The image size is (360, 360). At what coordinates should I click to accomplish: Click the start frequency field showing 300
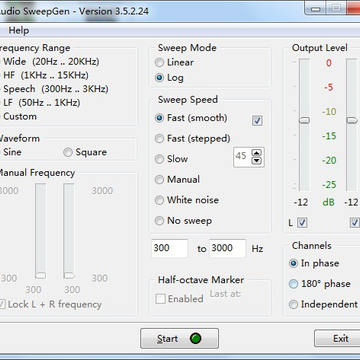[170, 248]
